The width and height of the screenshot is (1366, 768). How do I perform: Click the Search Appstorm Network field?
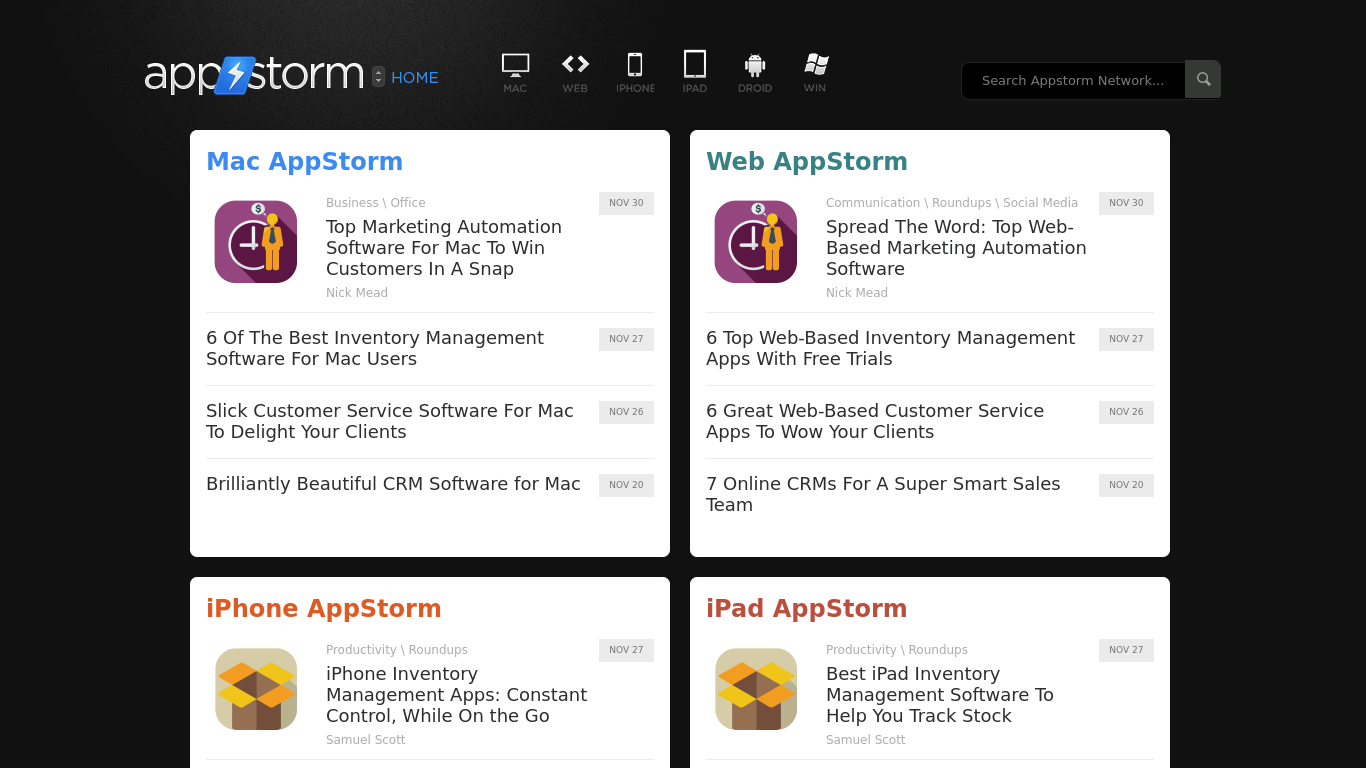pos(1073,80)
